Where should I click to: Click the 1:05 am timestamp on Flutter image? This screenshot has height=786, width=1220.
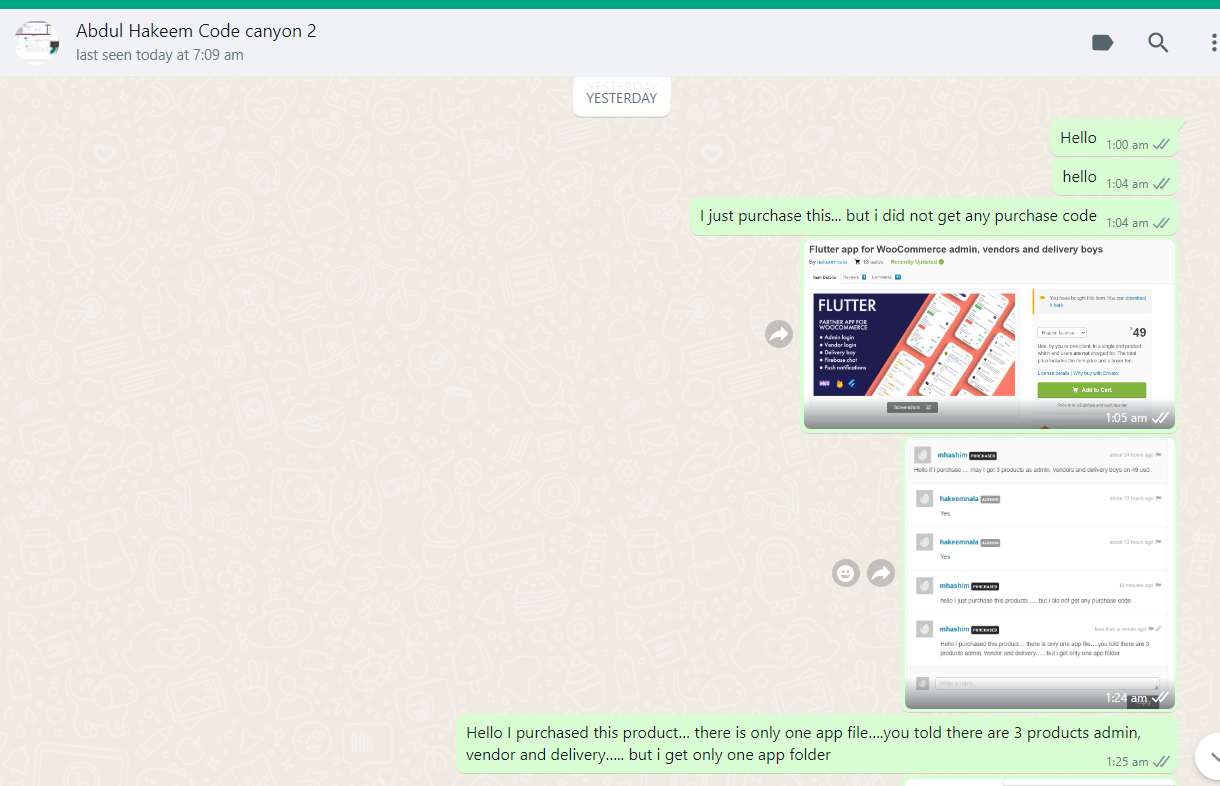coord(1126,418)
